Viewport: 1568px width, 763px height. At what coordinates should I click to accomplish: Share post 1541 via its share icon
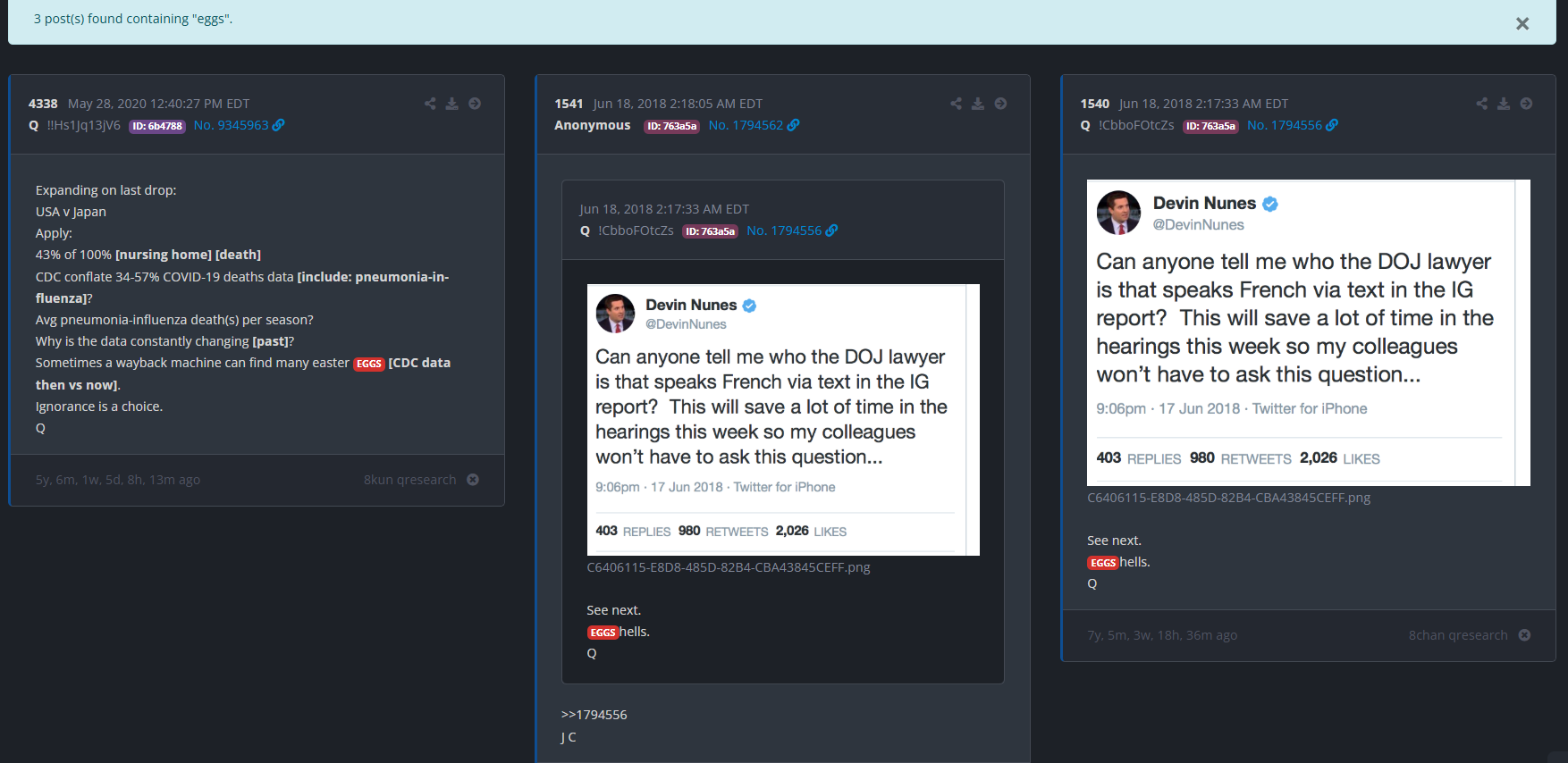[956, 104]
